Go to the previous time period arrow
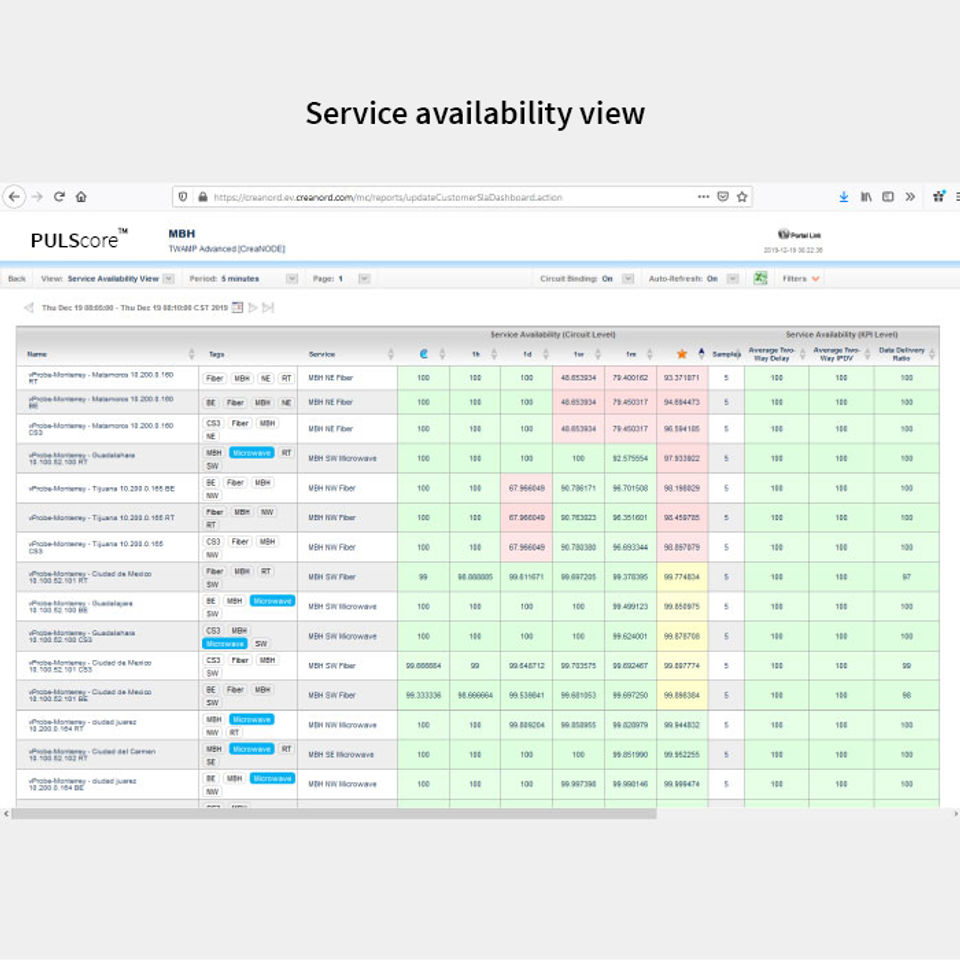 [29, 307]
